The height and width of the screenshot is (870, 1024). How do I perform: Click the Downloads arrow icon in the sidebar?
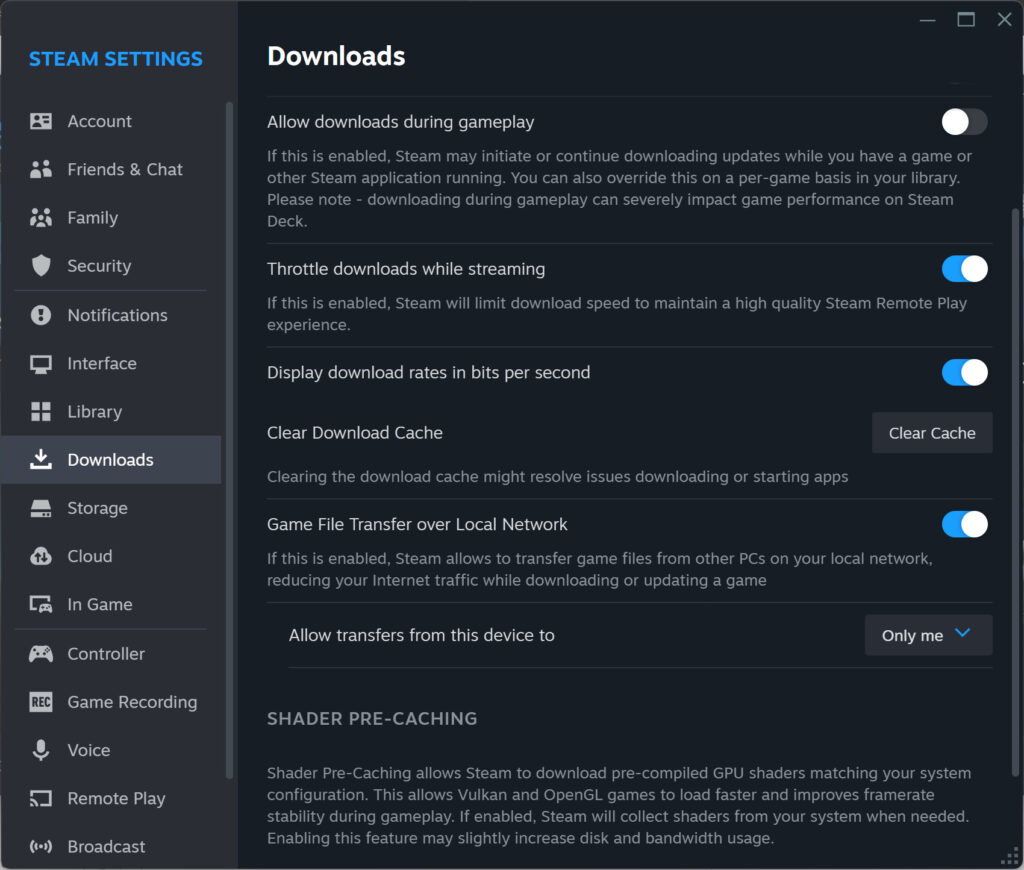[41, 460]
